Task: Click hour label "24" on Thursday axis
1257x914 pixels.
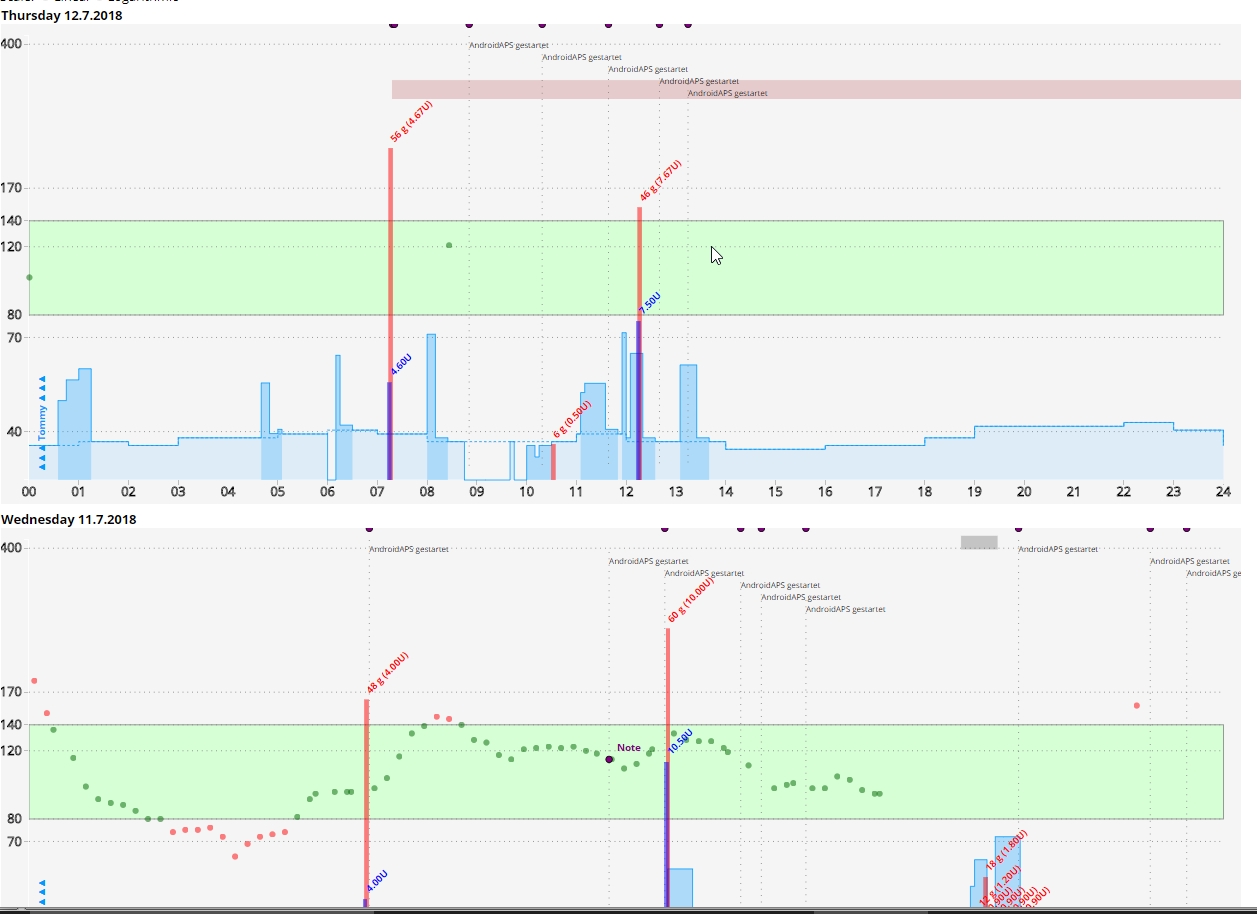Action: (x=1223, y=491)
